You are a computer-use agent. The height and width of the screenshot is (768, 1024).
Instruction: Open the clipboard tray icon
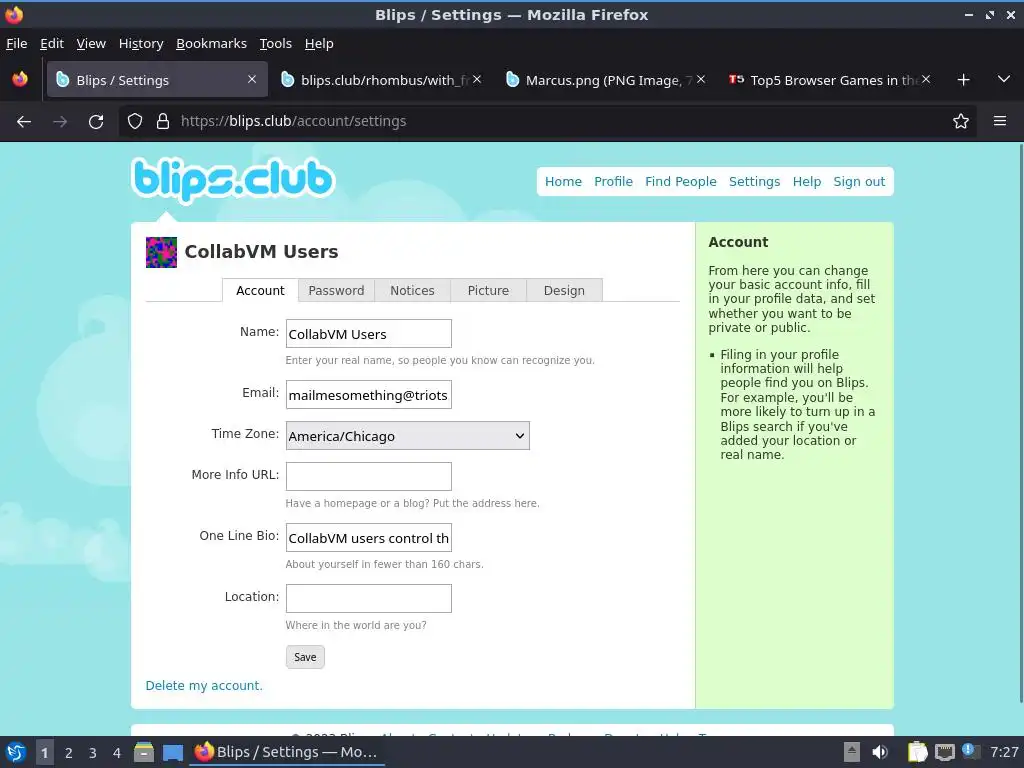pyautogui.click(x=917, y=752)
